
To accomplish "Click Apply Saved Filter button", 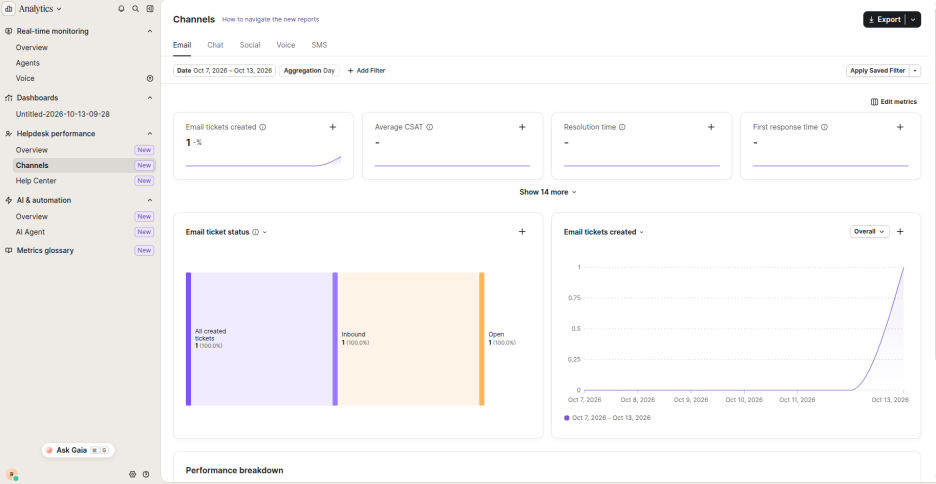I will [878, 70].
